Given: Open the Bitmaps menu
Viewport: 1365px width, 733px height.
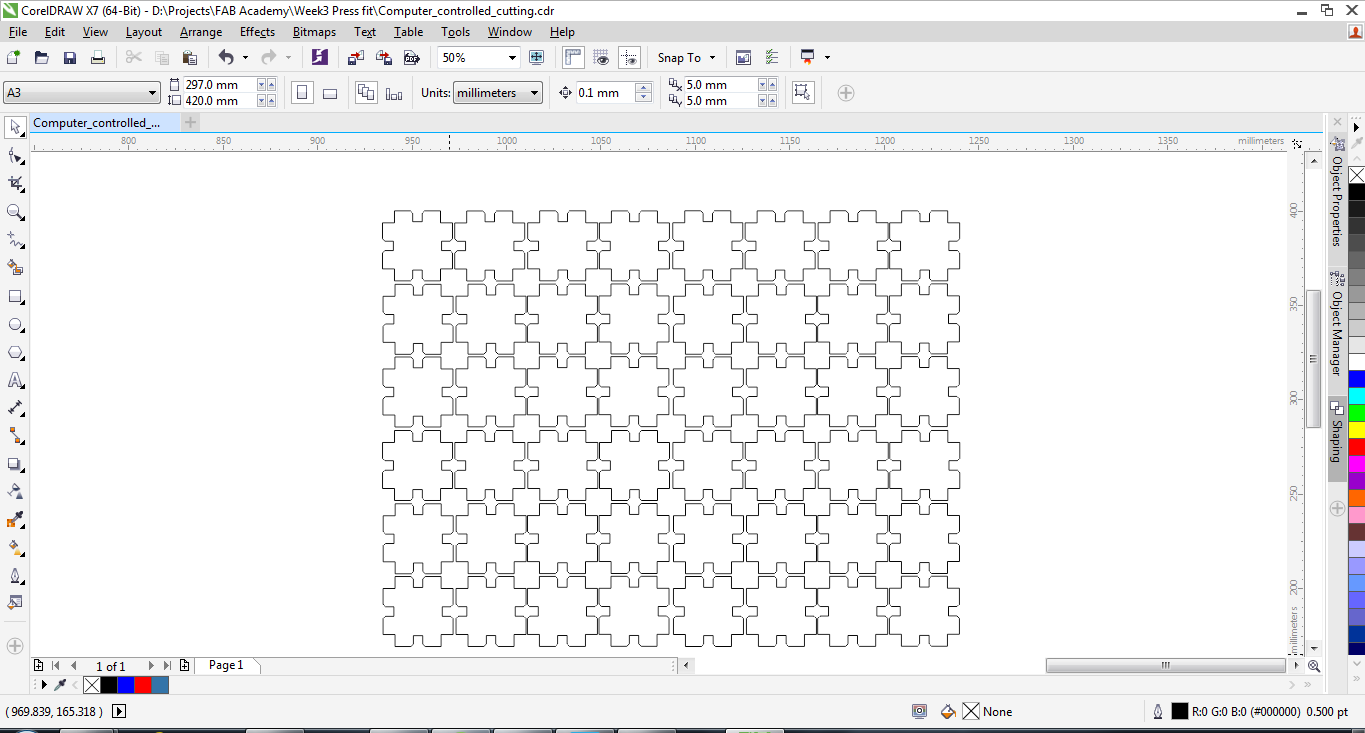Looking at the screenshot, I should [314, 32].
